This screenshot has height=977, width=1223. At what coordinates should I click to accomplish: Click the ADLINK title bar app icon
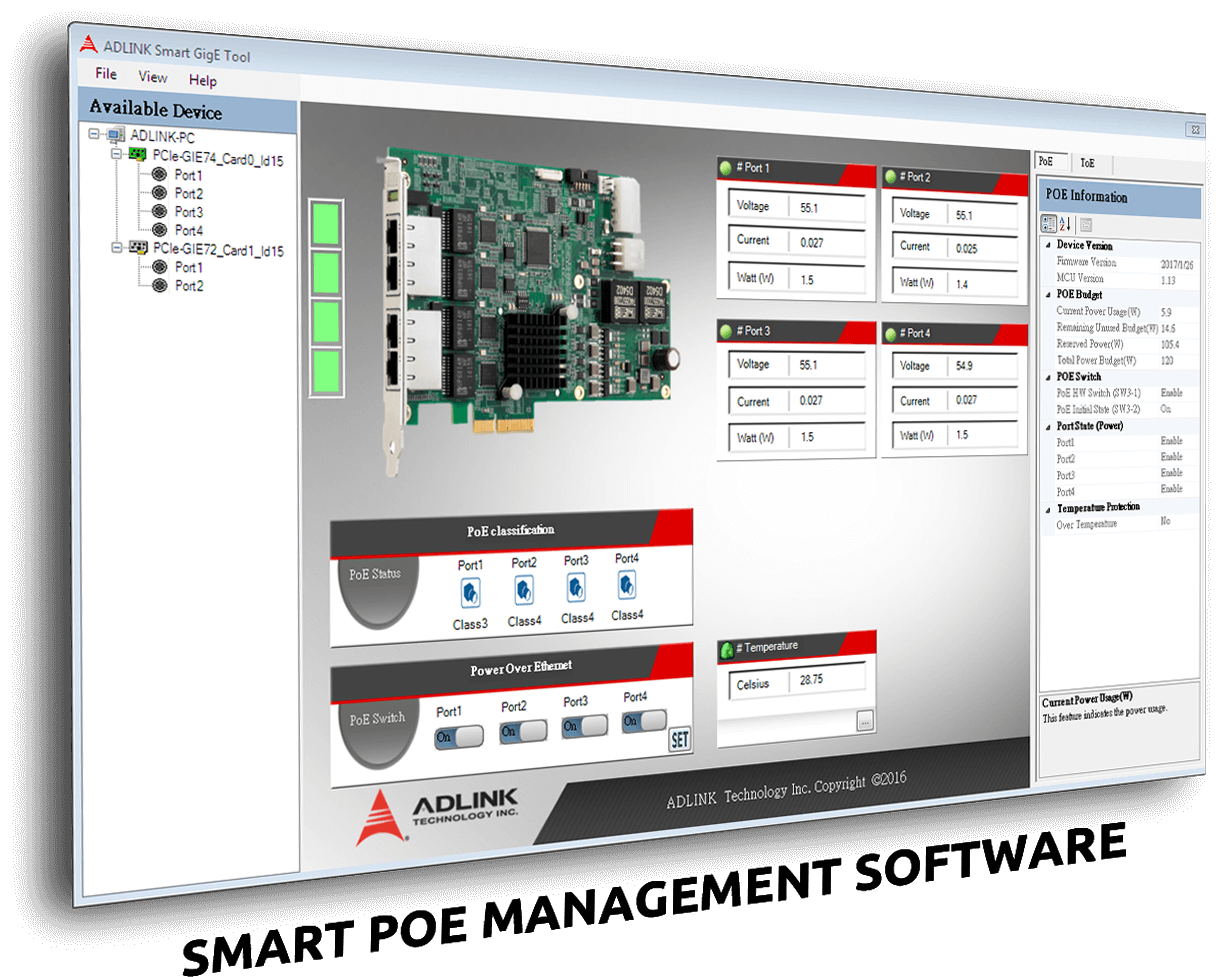[x=88, y=44]
